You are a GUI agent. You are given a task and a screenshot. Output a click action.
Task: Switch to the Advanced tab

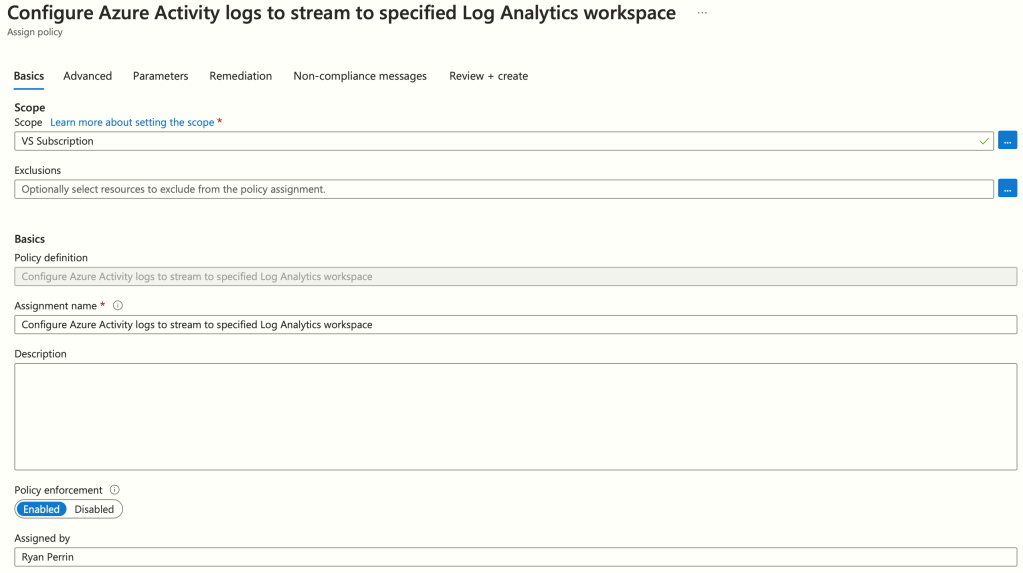click(x=88, y=76)
